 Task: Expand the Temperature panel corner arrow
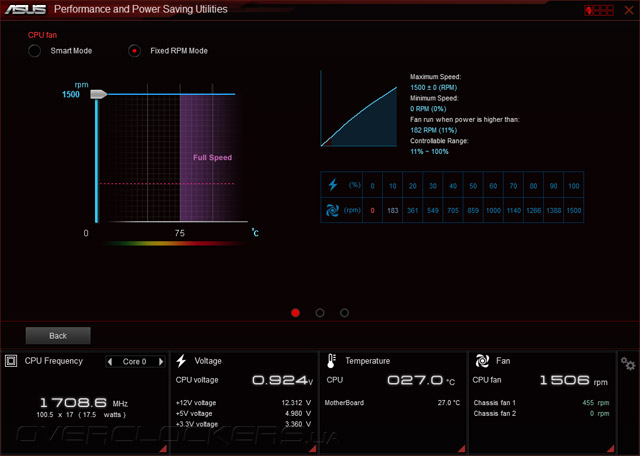tap(461, 449)
